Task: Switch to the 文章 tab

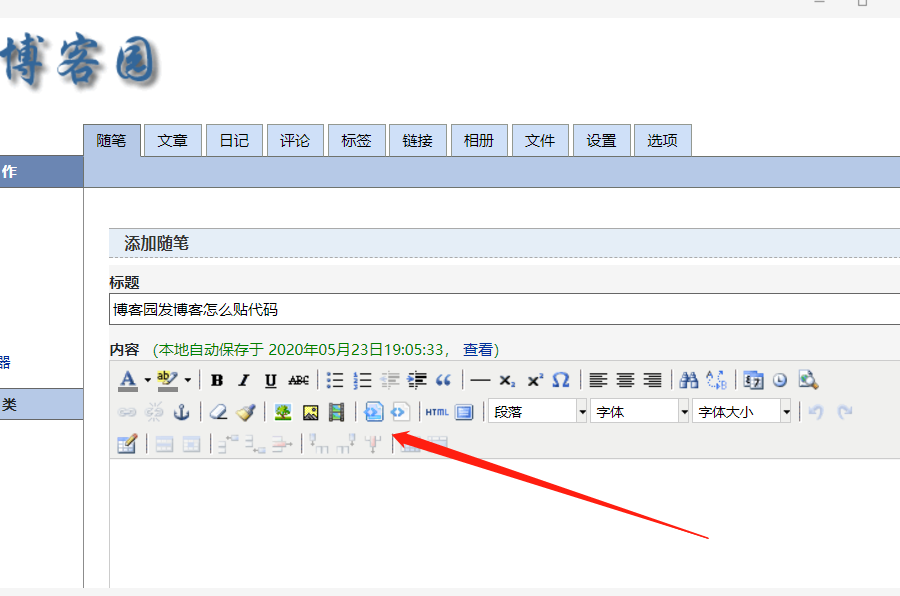Action: tap(173, 141)
